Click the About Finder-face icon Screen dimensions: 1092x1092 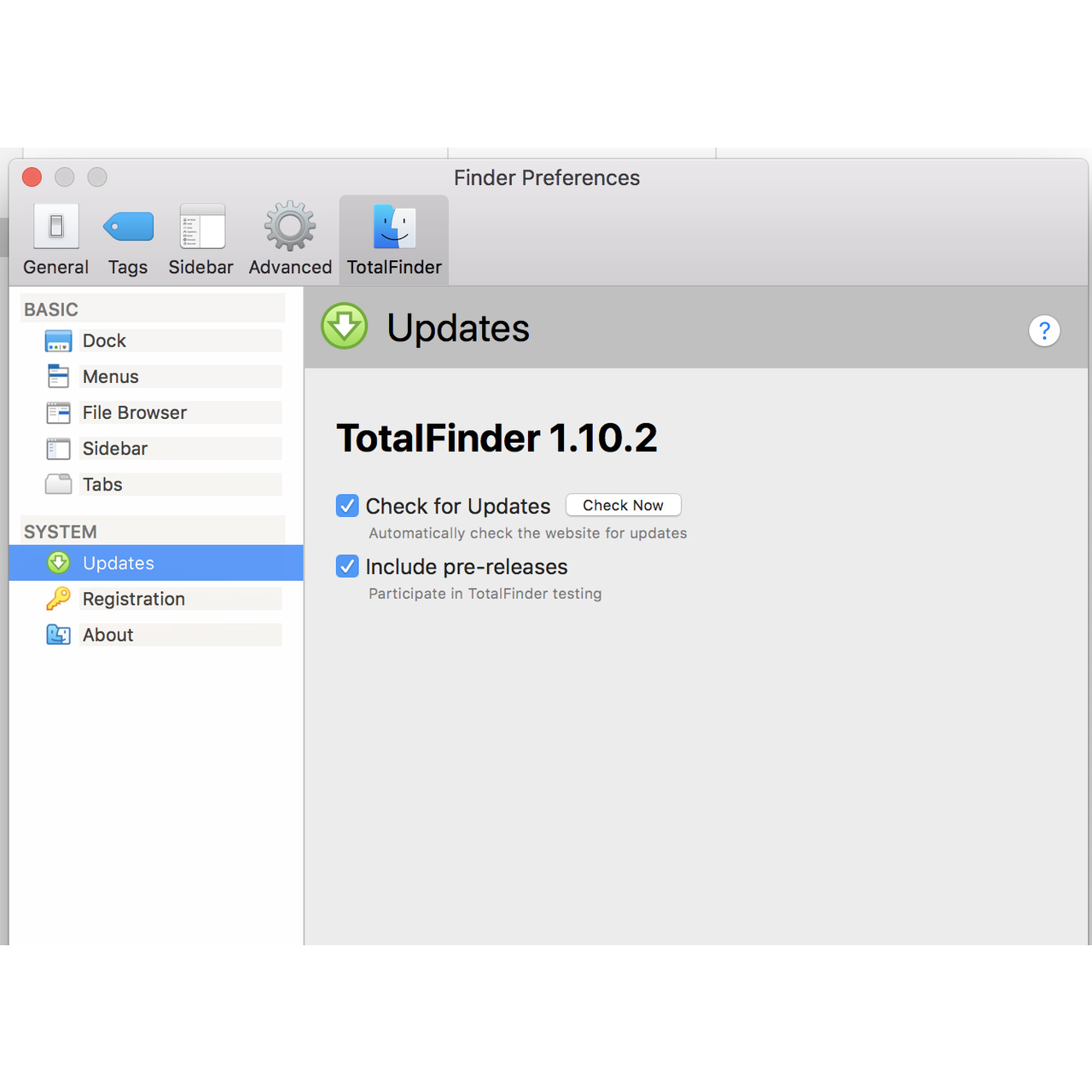point(58,635)
